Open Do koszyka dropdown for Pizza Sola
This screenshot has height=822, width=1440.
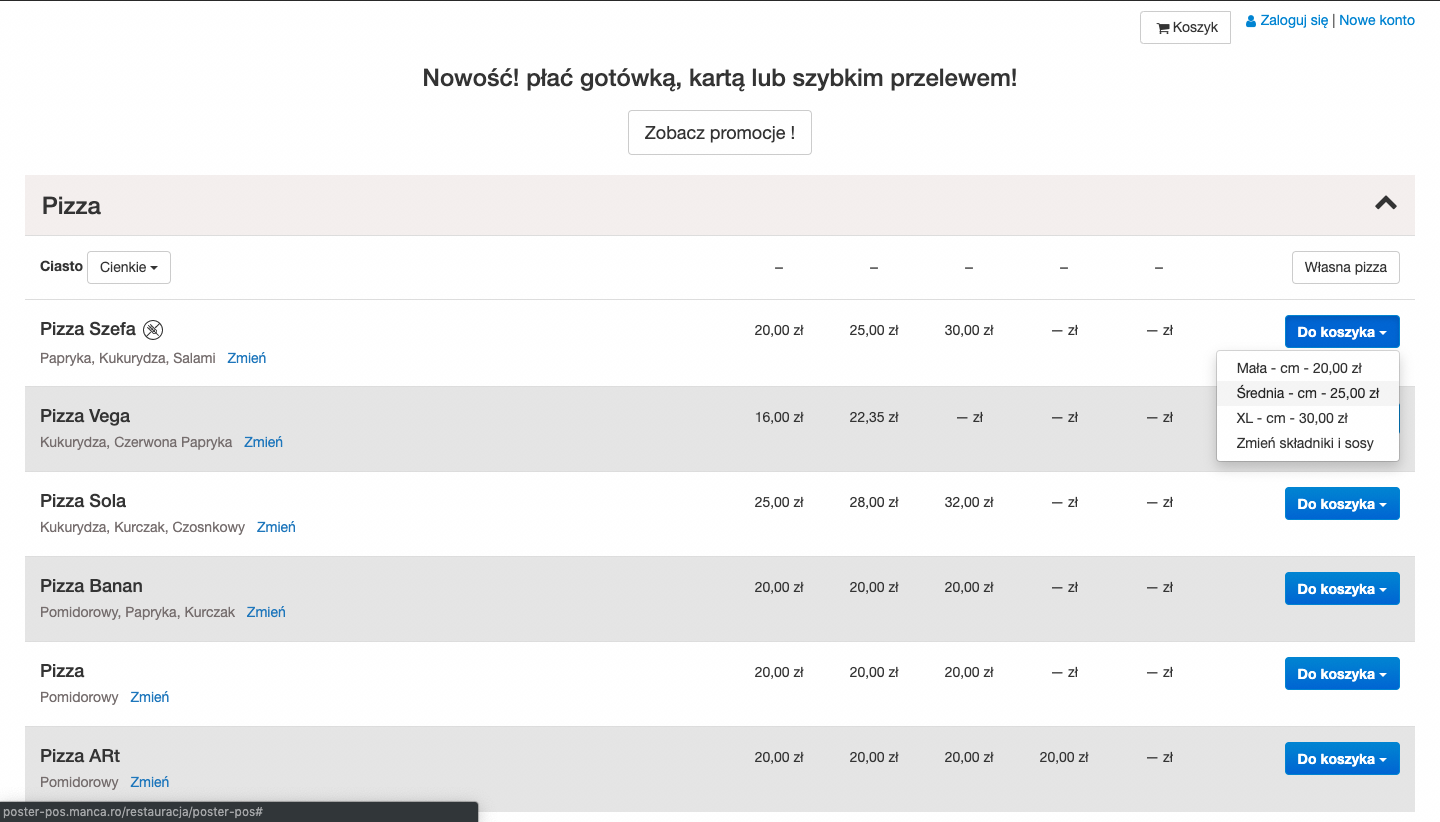coord(1341,504)
